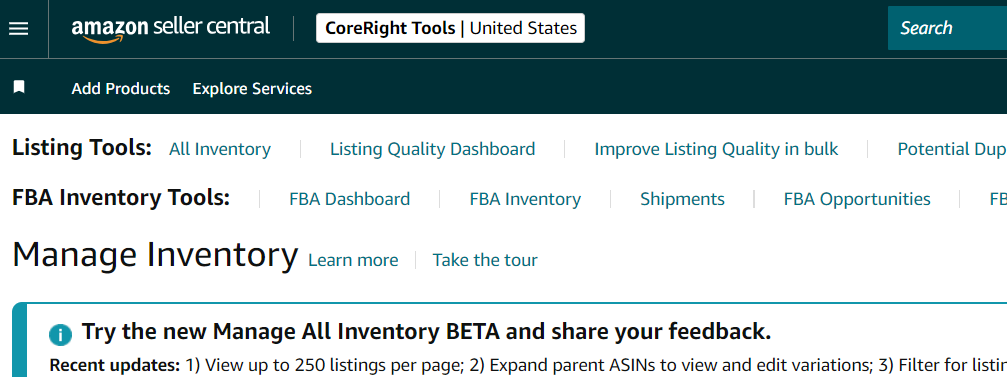Go to the All Inventory listing tool

point(220,149)
